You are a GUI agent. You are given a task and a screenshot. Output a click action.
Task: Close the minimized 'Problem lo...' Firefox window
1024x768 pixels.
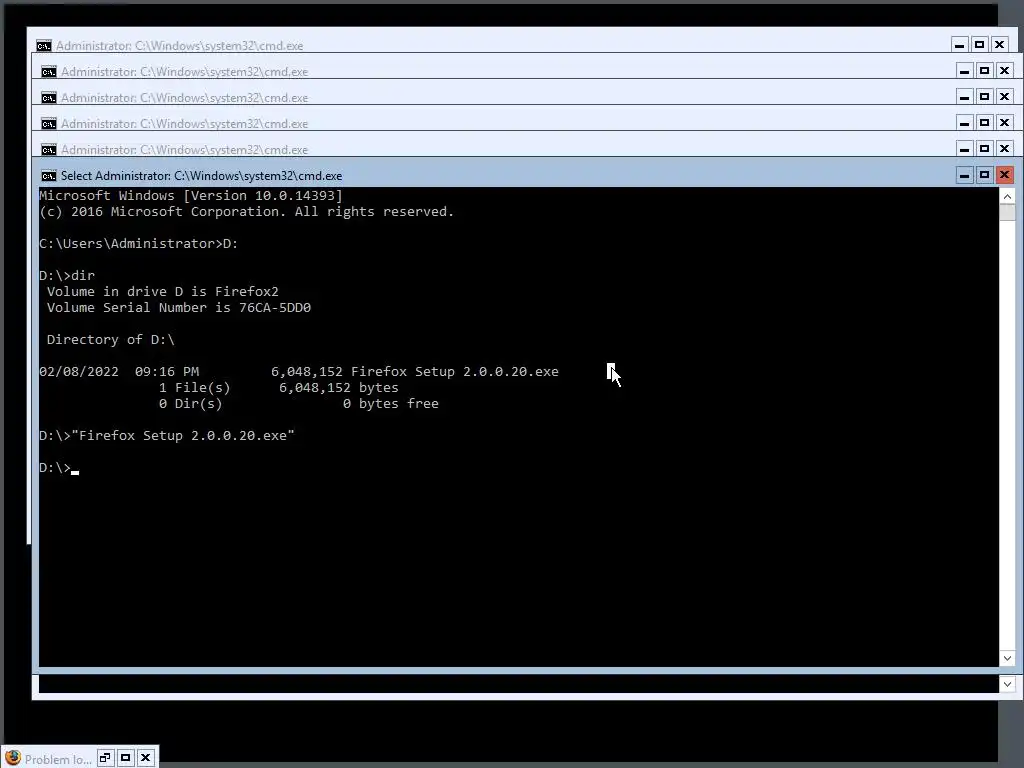click(146, 758)
